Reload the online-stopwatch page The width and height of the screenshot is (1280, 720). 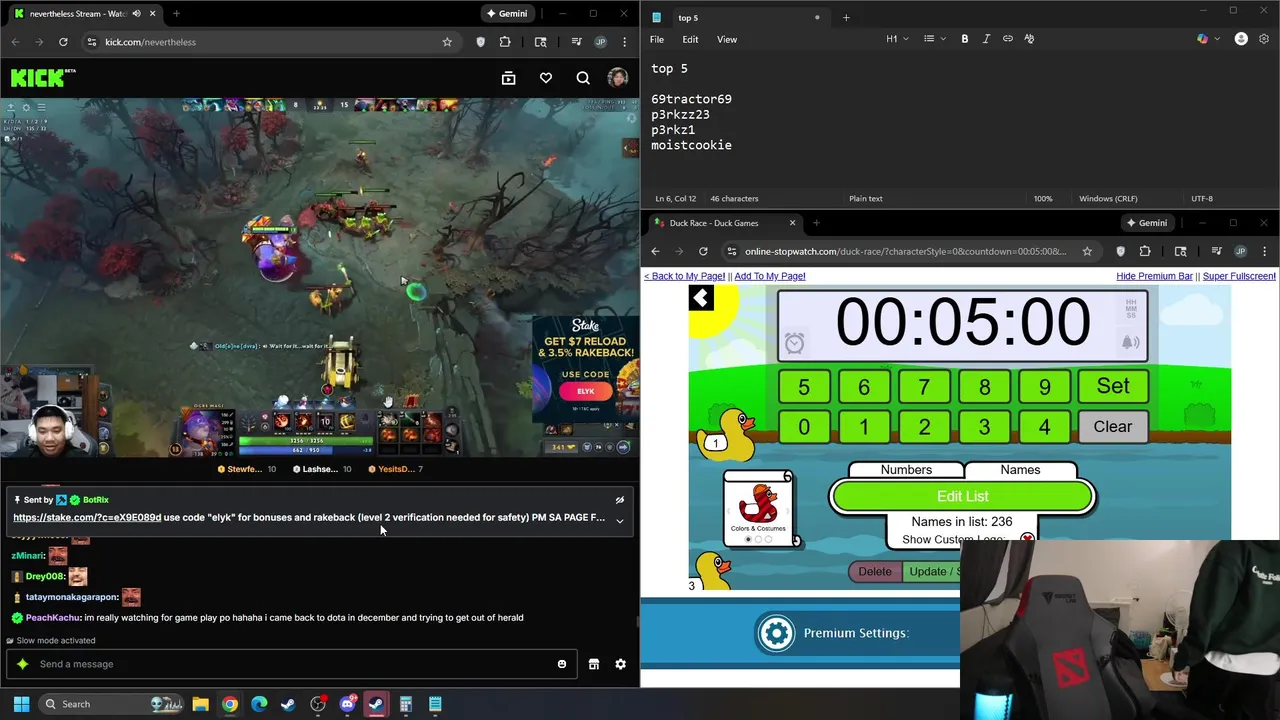point(703,251)
